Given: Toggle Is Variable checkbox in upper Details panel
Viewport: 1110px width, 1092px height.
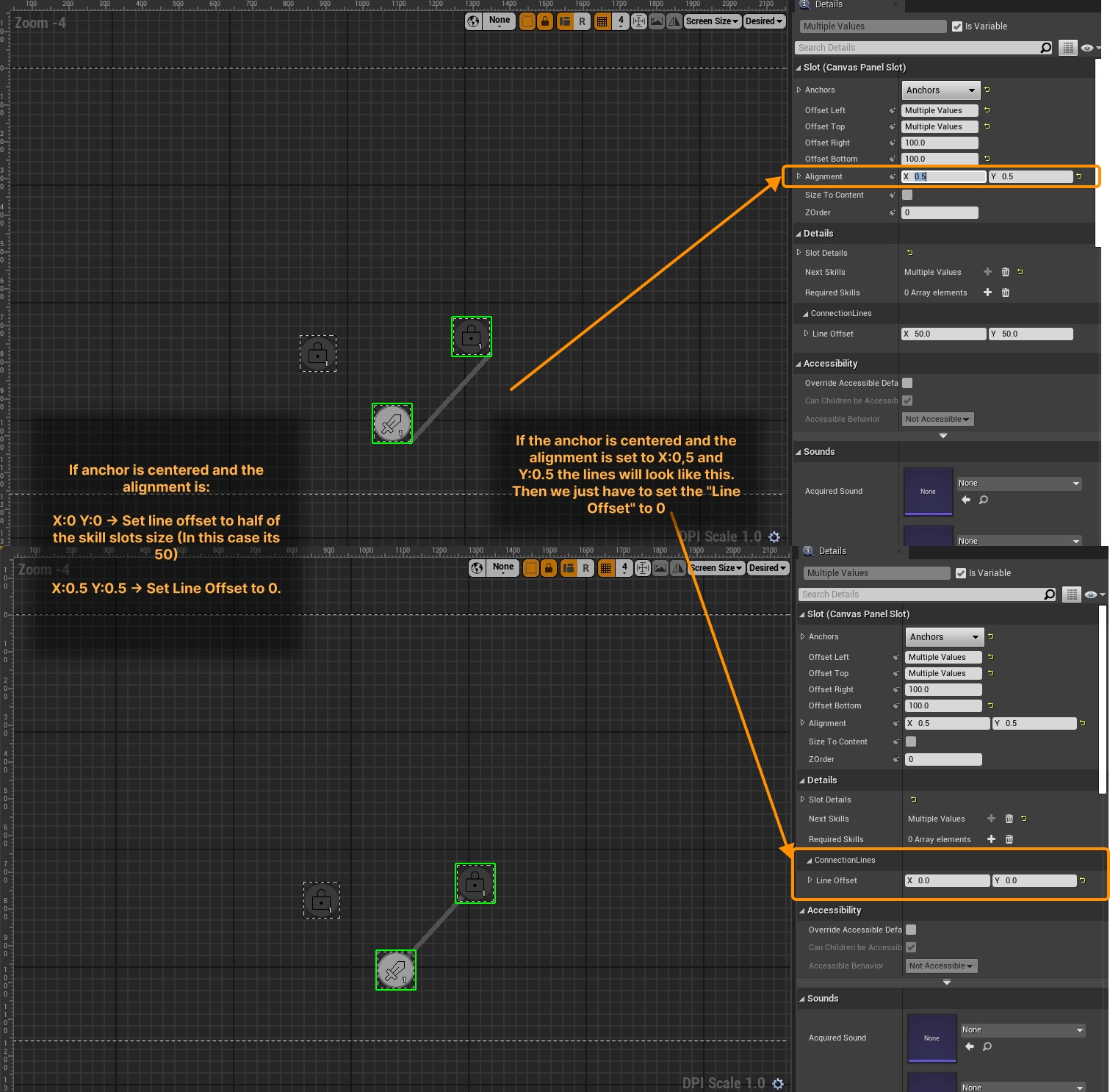Looking at the screenshot, I should pyautogui.click(x=957, y=26).
